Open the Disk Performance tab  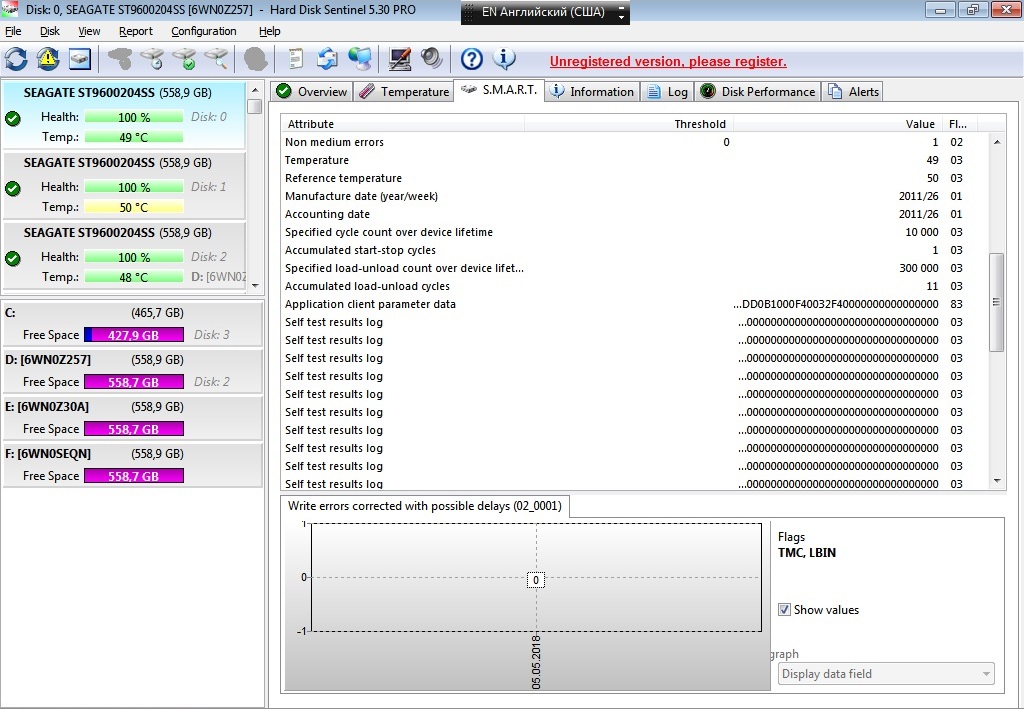point(758,91)
